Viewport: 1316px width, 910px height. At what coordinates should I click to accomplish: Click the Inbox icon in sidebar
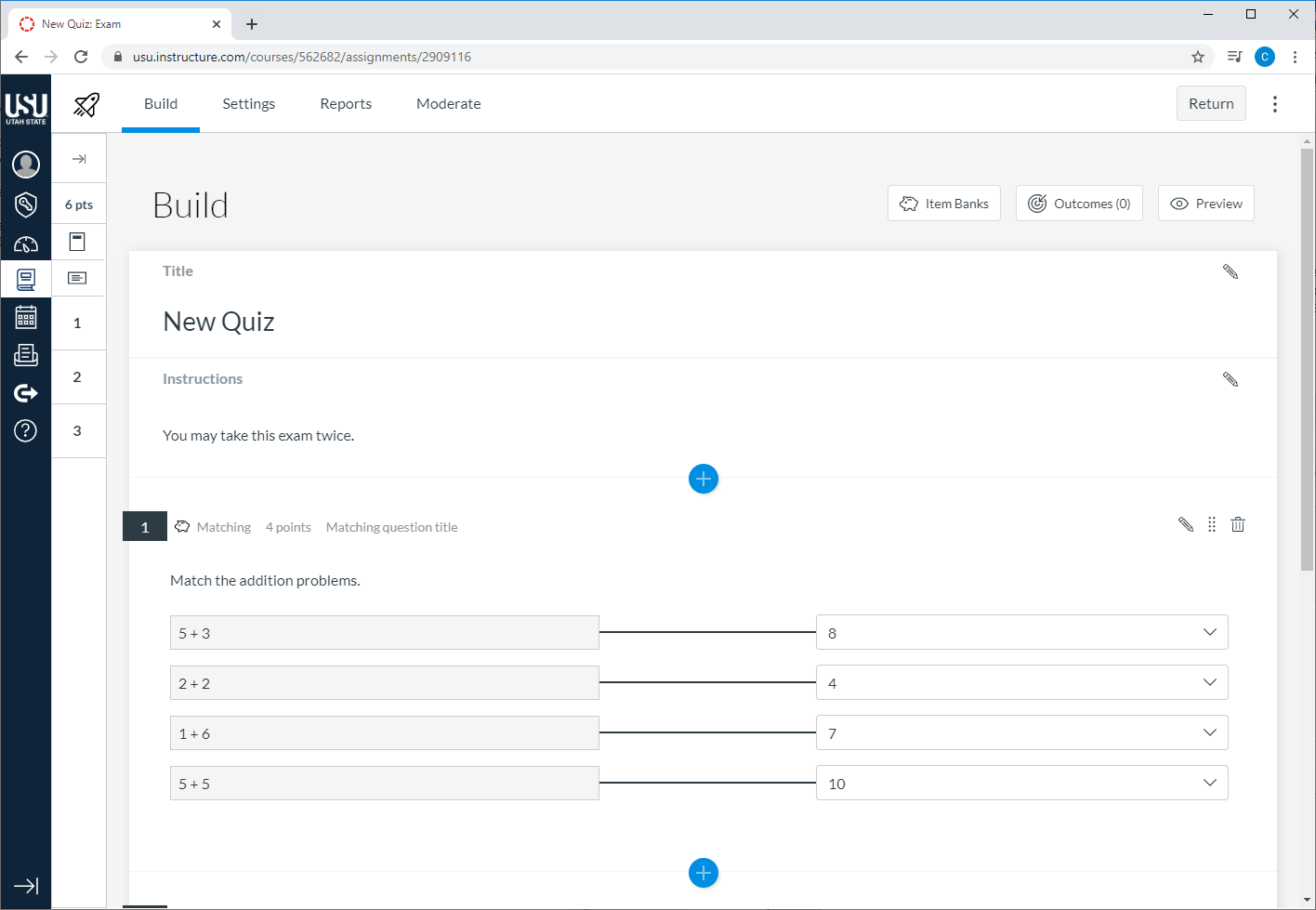25,354
